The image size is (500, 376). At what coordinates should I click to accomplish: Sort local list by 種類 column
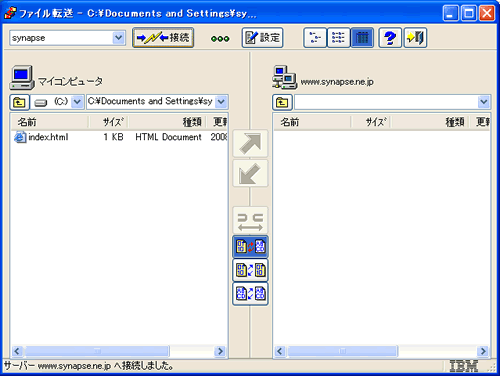(167, 122)
